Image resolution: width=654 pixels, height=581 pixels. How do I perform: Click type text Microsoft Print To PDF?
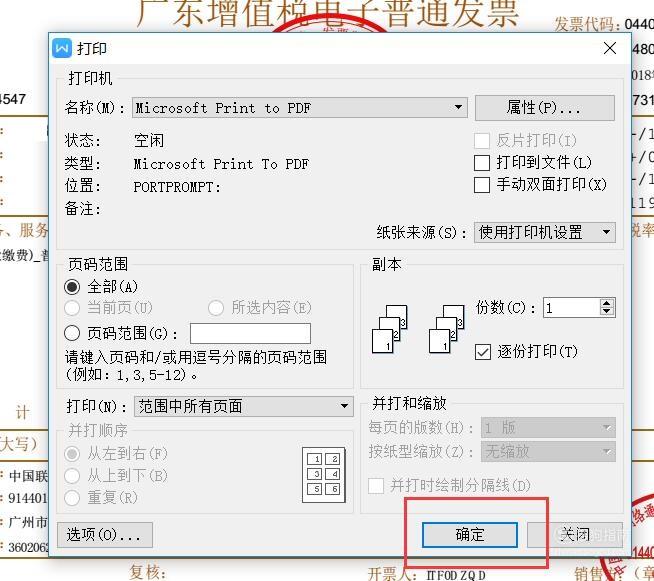(x=221, y=164)
